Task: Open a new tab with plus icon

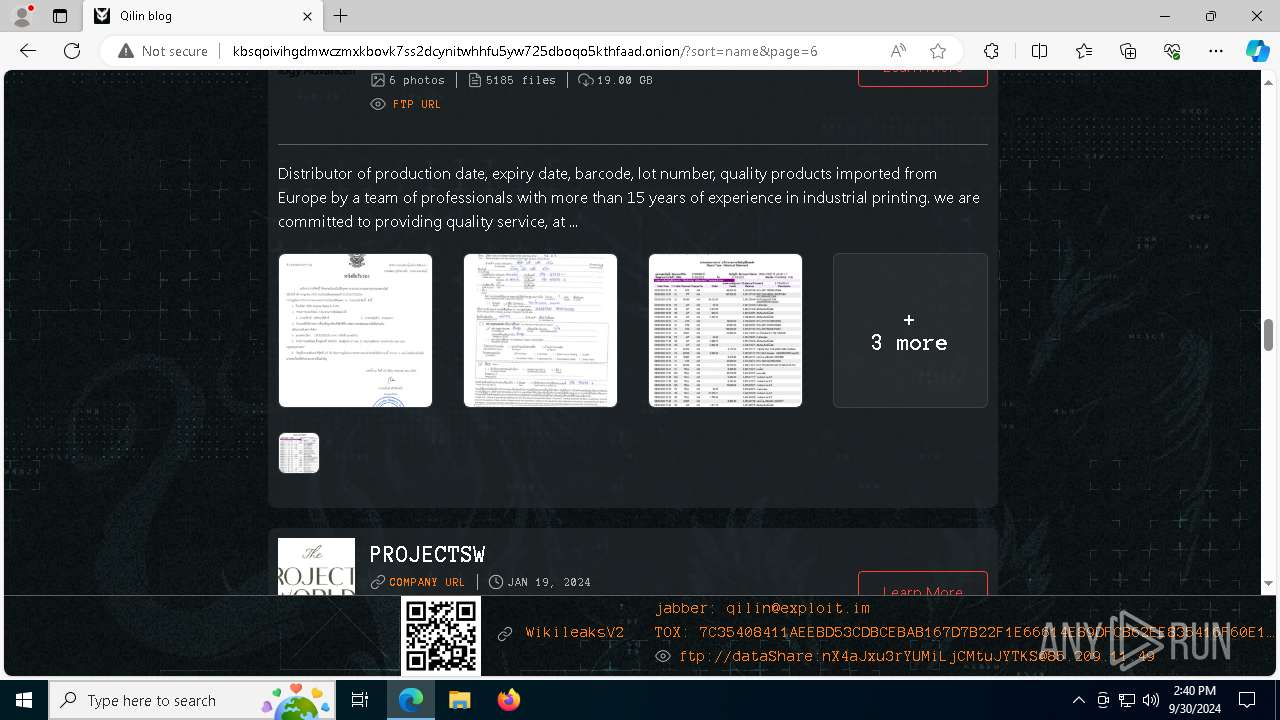Action: 341,16
